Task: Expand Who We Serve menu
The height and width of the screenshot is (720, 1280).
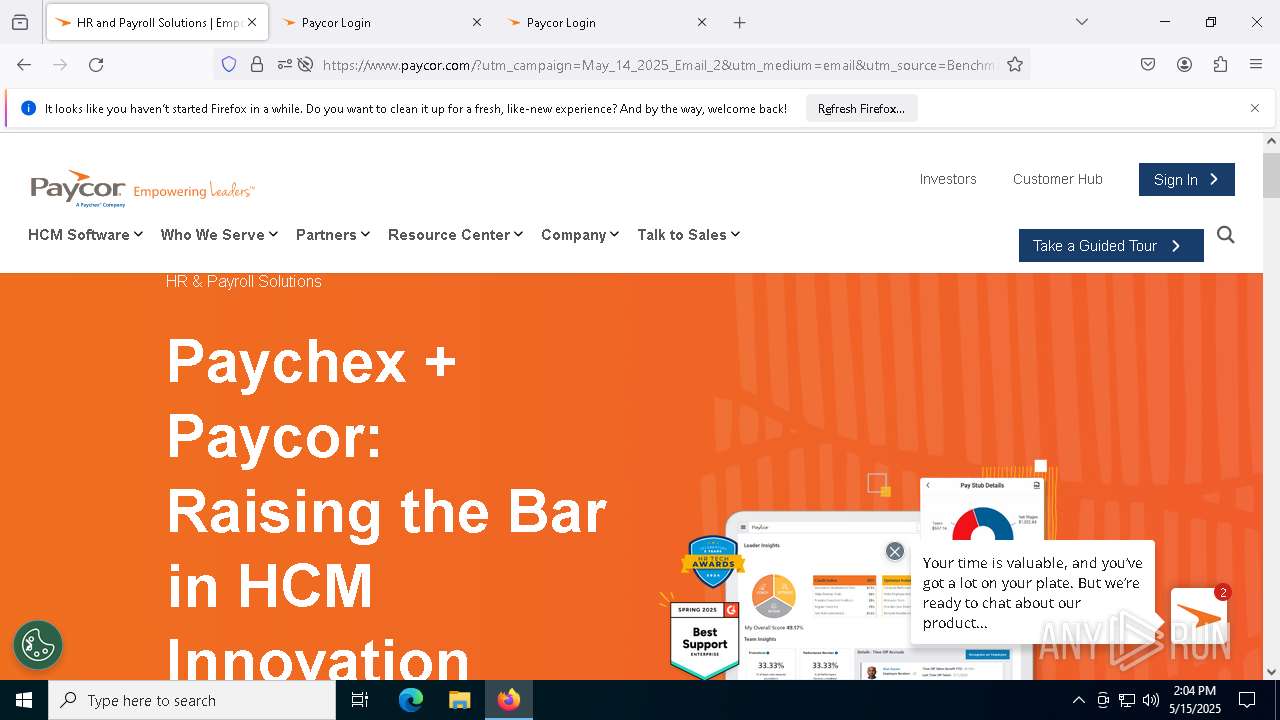Action: pos(219,234)
